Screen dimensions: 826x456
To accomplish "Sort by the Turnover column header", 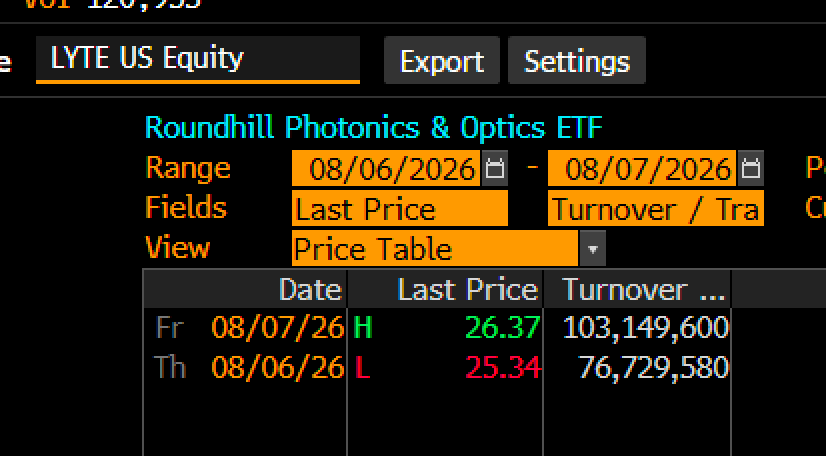I will coord(637,289).
